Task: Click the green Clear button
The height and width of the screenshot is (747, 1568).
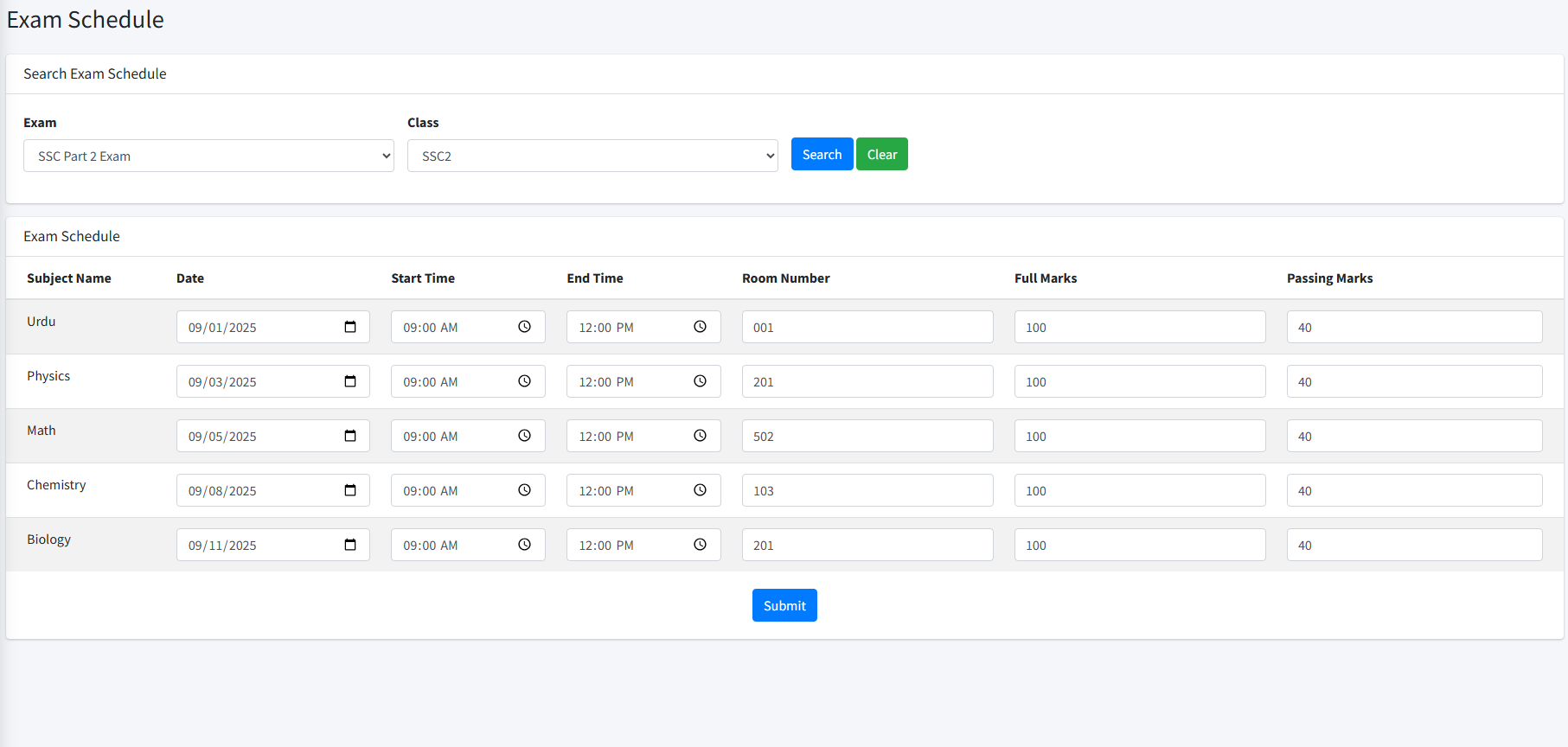Action: point(881,155)
